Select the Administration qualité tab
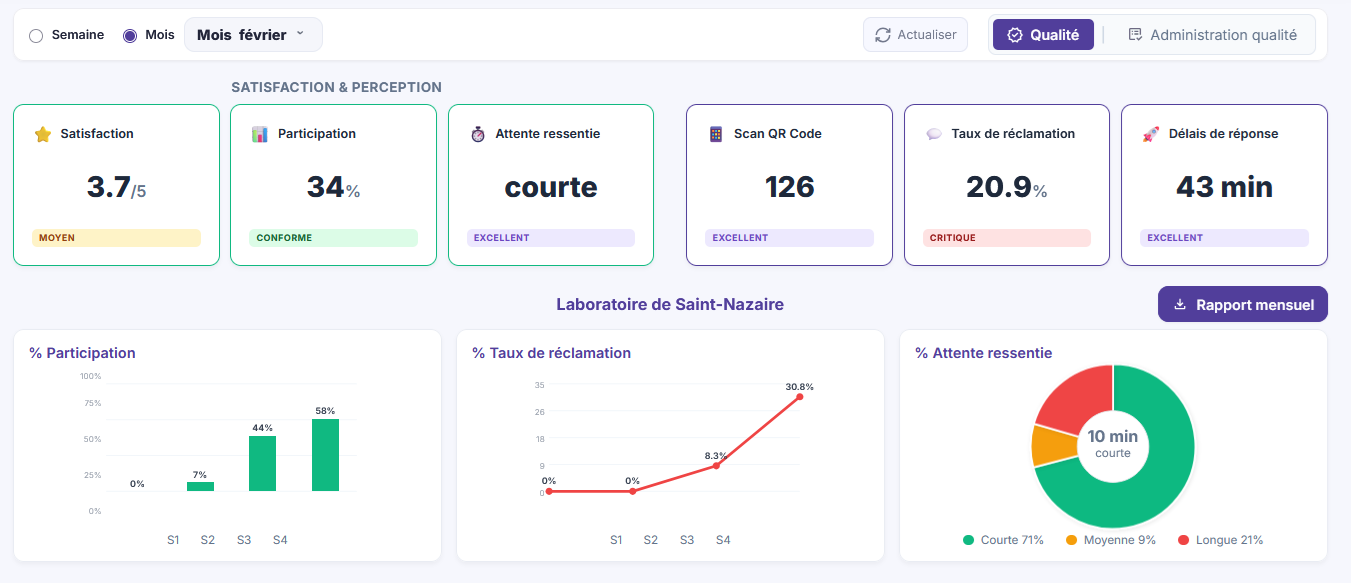The image size is (1351, 583). [1215, 33]
